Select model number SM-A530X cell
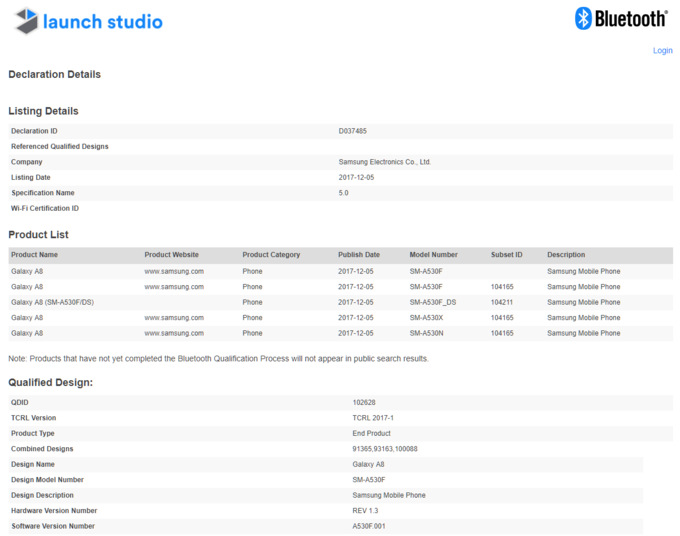 [x=426, y=318]
